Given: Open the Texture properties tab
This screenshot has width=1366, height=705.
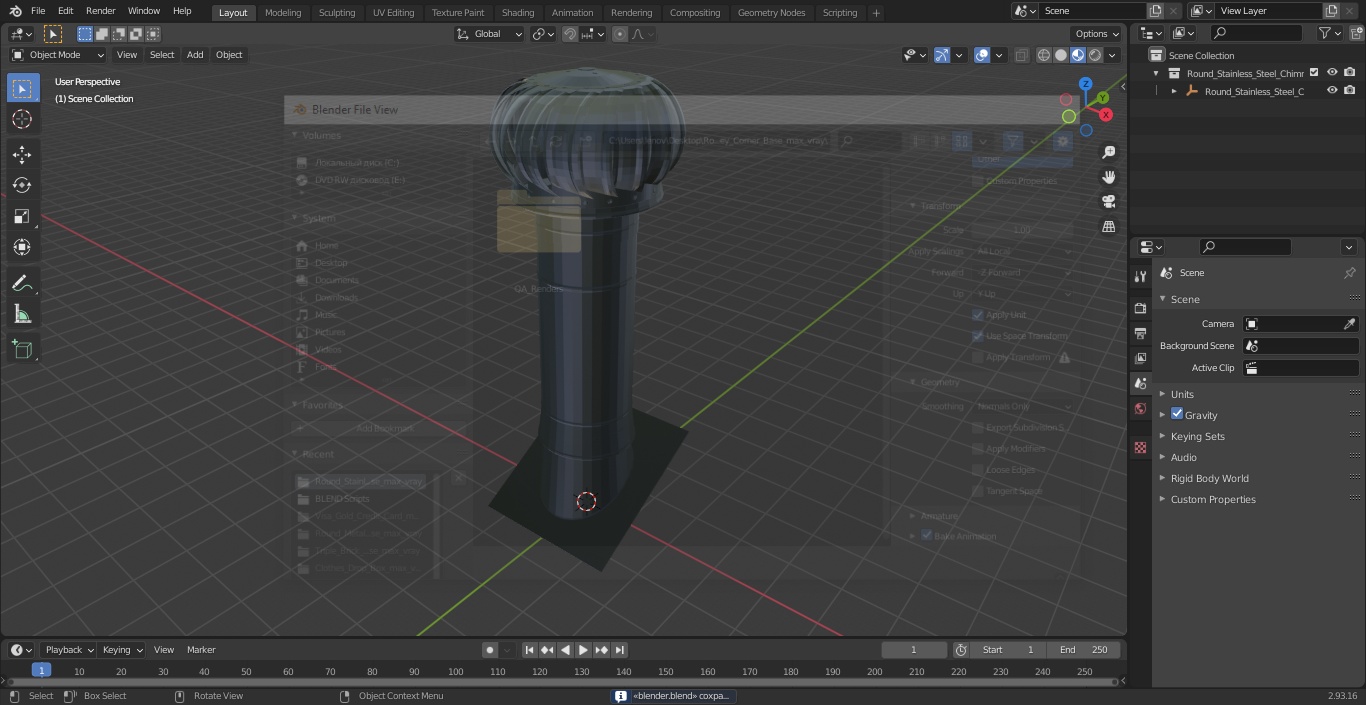Looking at the screenshot, I should coord(1140,447).
